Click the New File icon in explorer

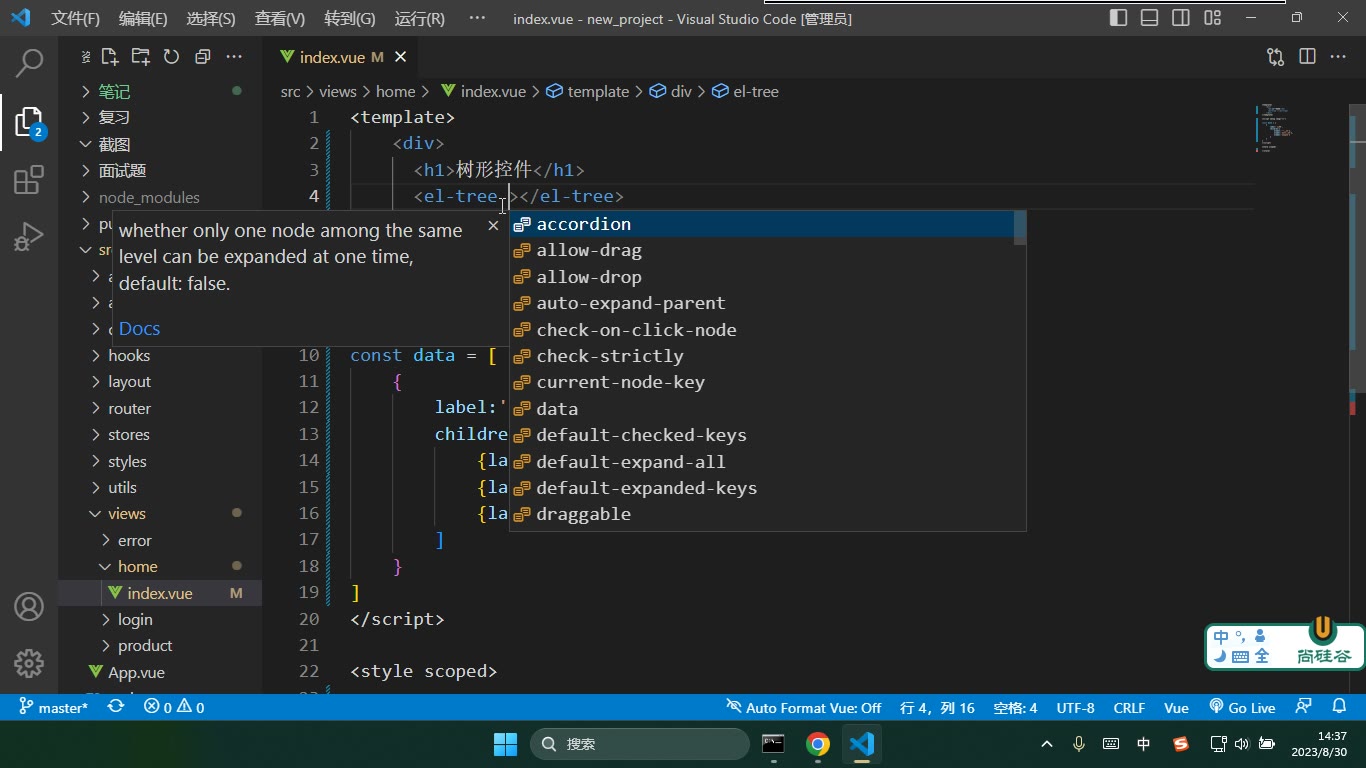coord(110,57)
